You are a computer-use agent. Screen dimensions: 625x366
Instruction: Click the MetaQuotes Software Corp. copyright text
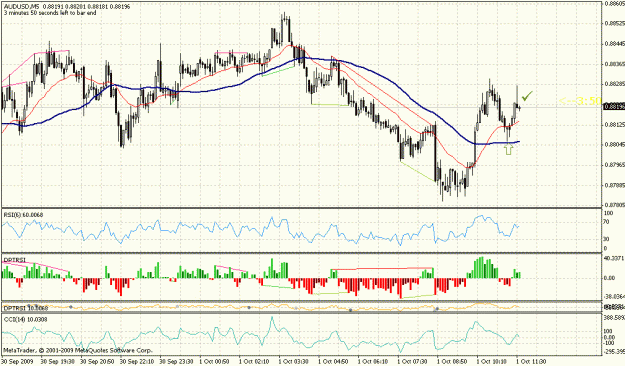click(x=78, y=350)
